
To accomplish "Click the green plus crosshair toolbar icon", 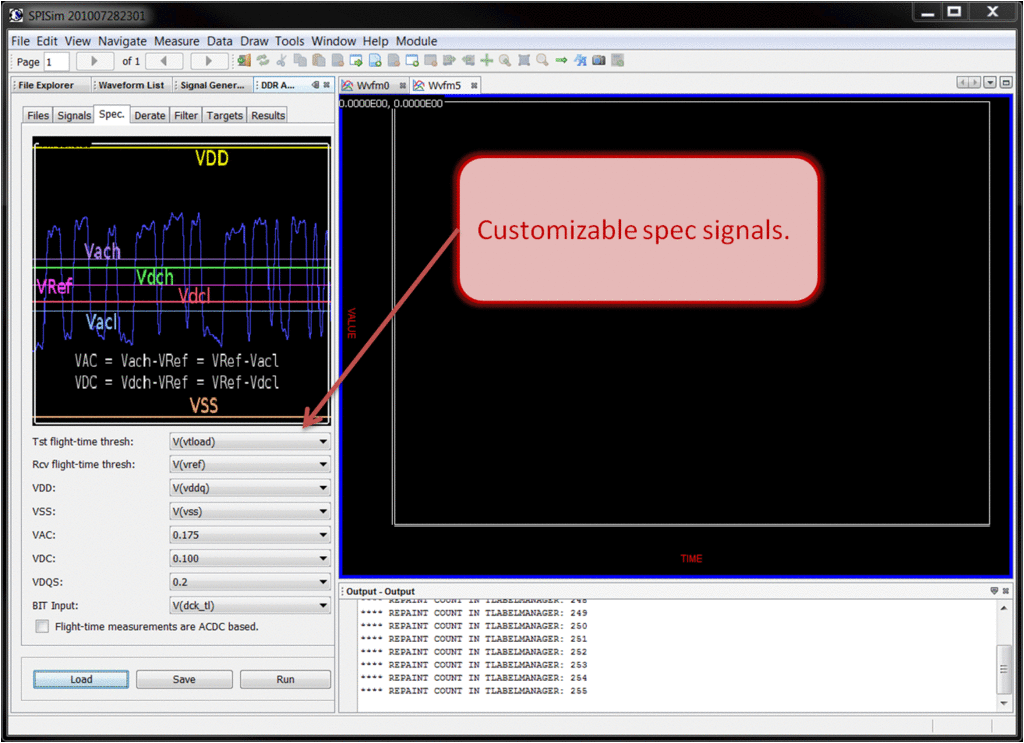I will point(487,61).
